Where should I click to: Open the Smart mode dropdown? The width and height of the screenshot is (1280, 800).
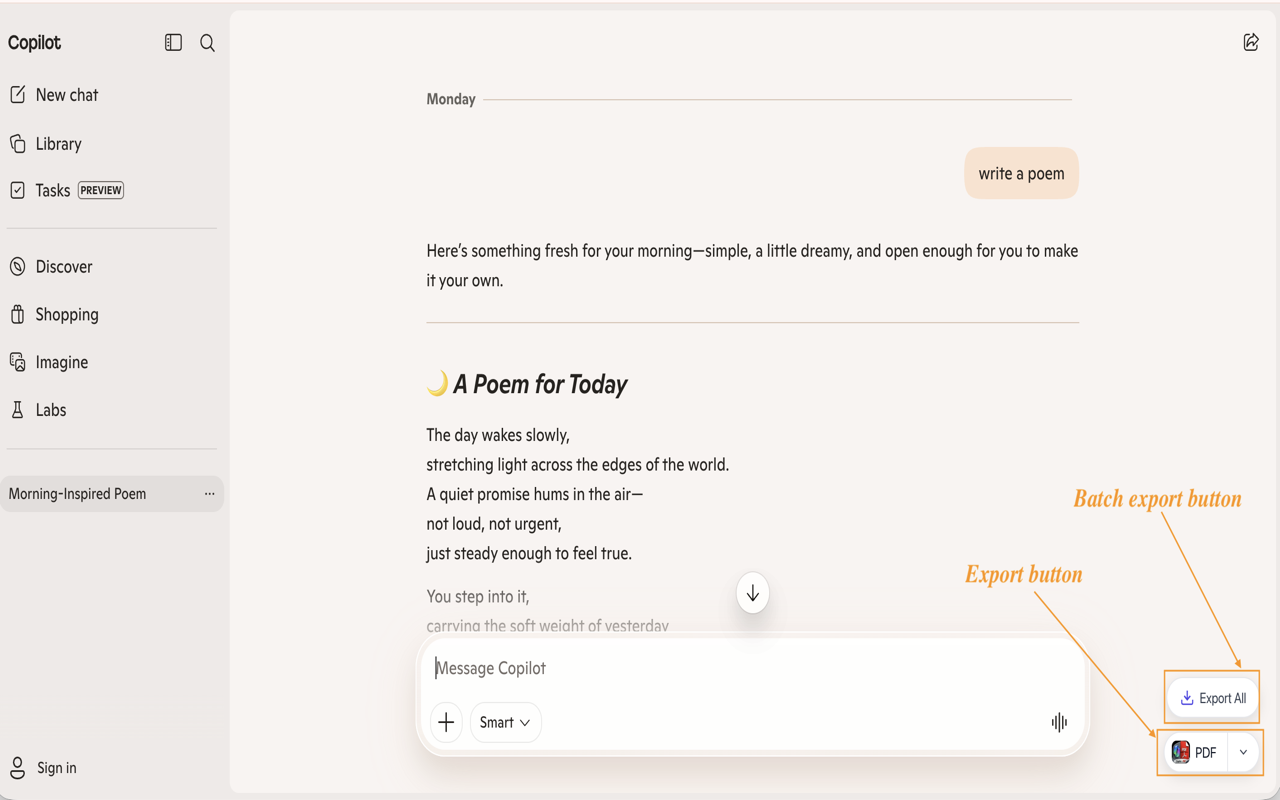tap(505, 722)
